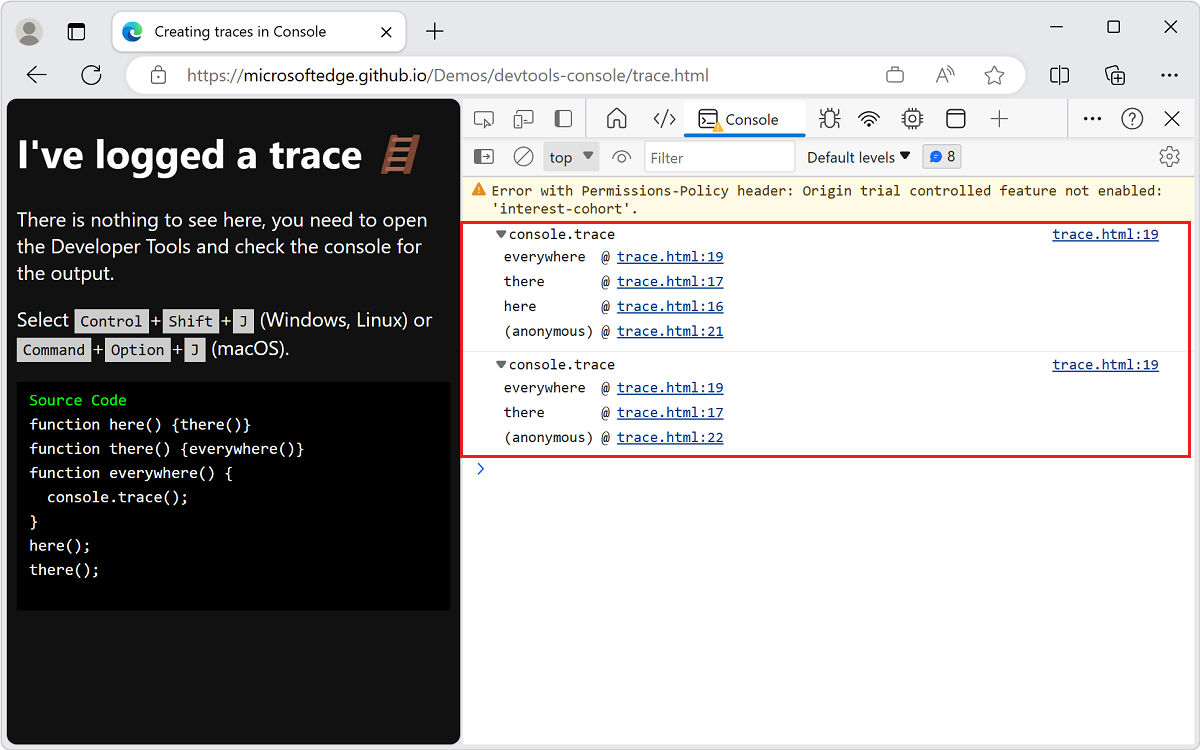Add a new DevTools panel with plus

pos(999,118)
